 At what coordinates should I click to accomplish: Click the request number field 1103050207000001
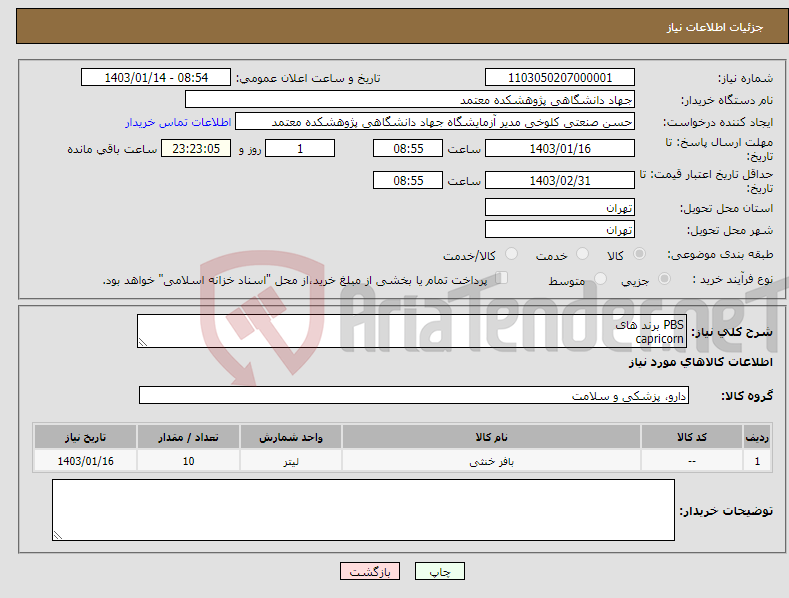pyautogui.click(x=560, y=78)
